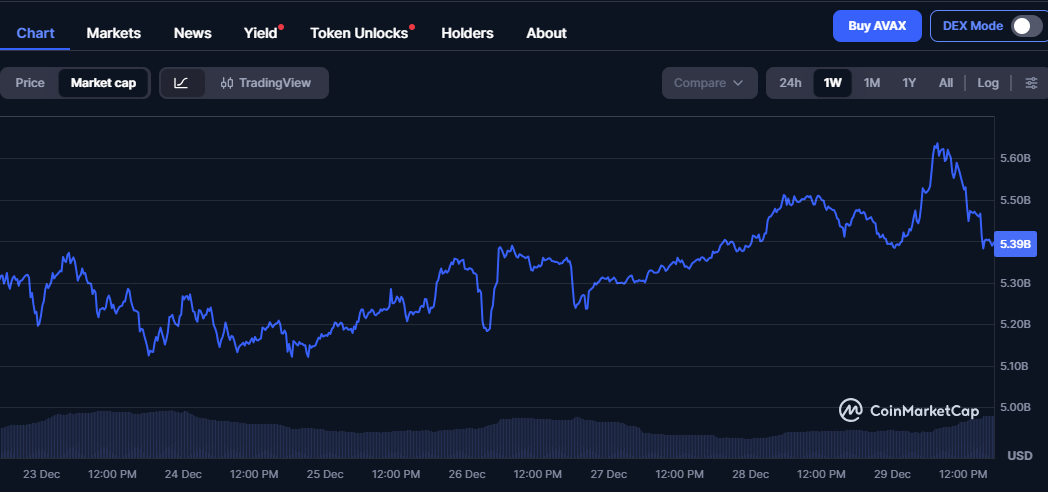Choose the 1Y time range
Screen dimensions: 1048x492
click(x=909, y=83)
